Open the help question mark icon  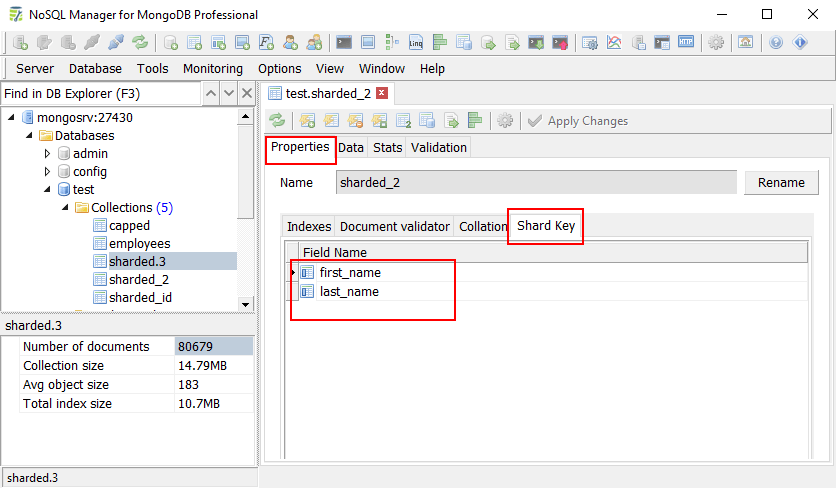coord(776,43)
